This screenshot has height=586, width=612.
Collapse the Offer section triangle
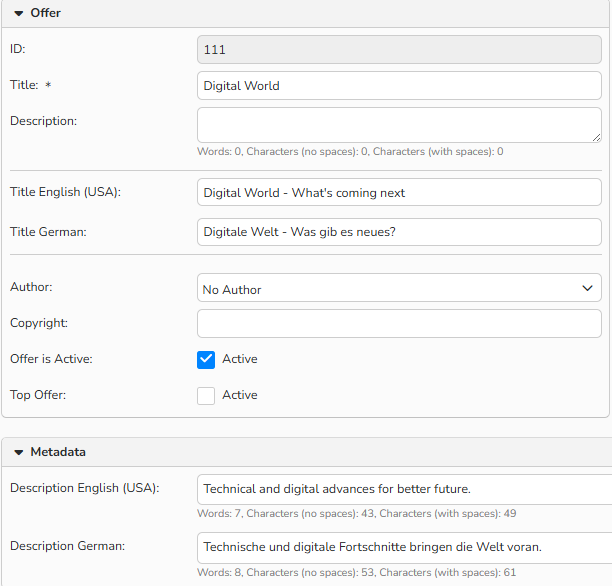tap(19, 13)
